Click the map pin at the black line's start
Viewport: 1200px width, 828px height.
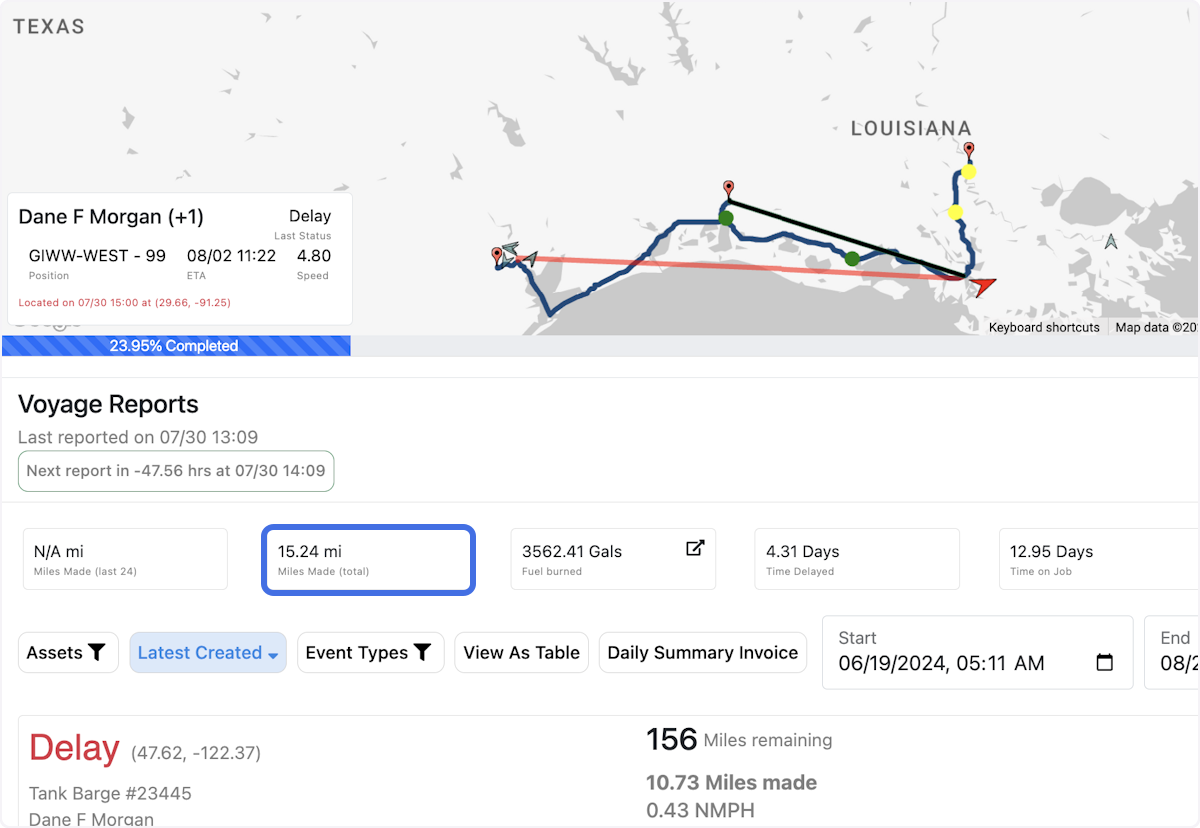(729, 189)
